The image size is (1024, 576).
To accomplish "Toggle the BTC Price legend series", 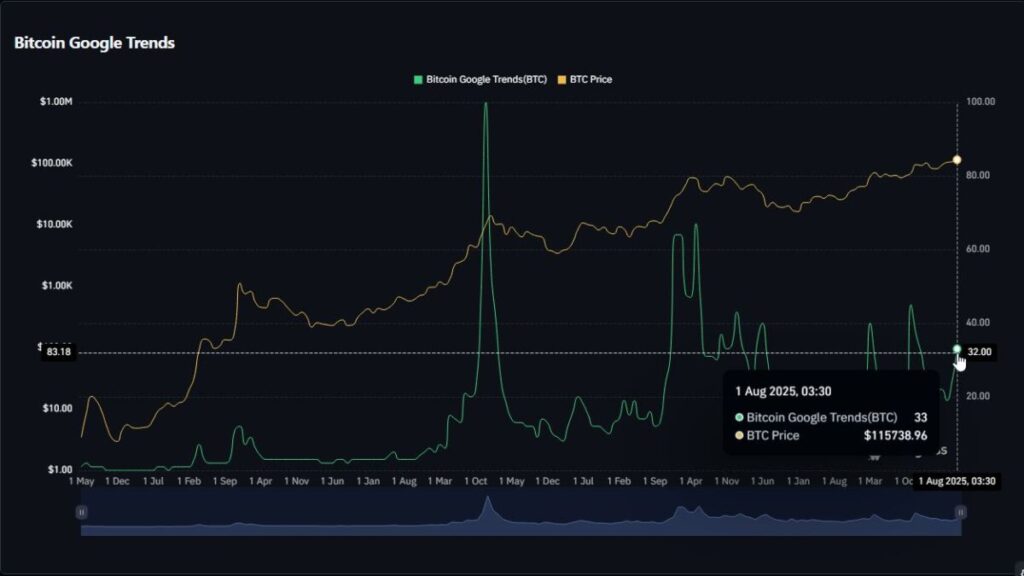I will pos(585,80).
